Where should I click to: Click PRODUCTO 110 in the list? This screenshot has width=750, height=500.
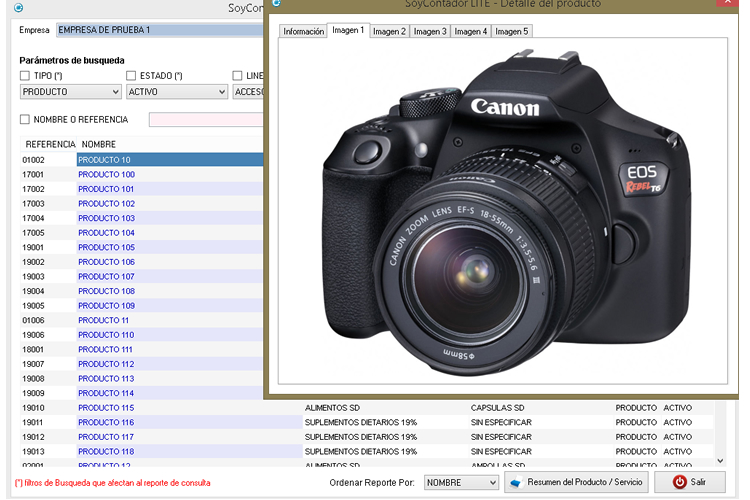click(x=106, y=335)
